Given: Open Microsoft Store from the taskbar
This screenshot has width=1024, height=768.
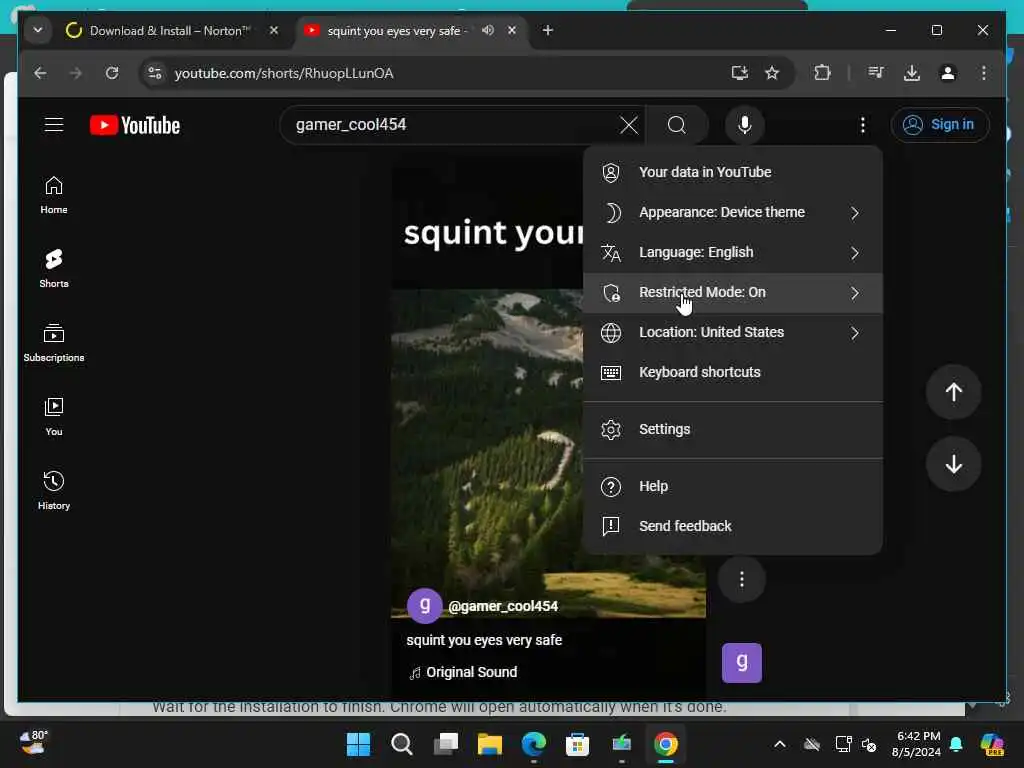Looking at the screenshot, I should coord(577,744).
